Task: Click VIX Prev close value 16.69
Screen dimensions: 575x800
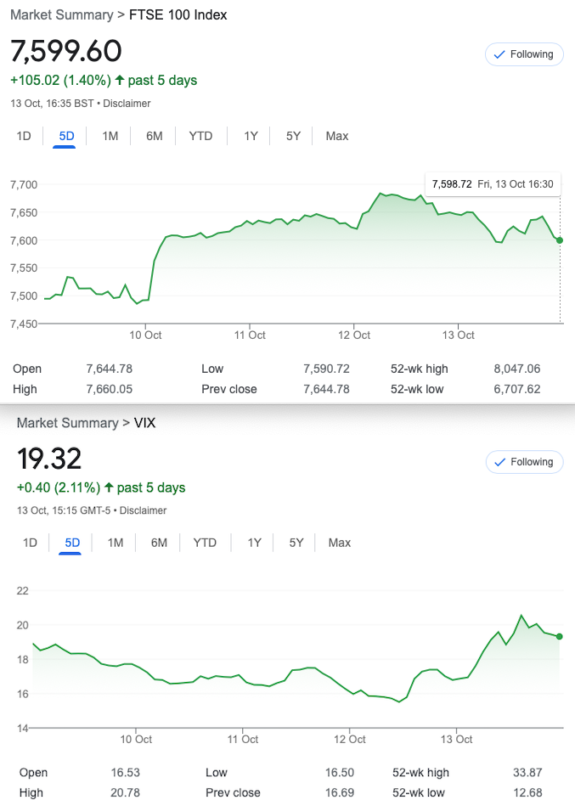Action: point(340,793)
